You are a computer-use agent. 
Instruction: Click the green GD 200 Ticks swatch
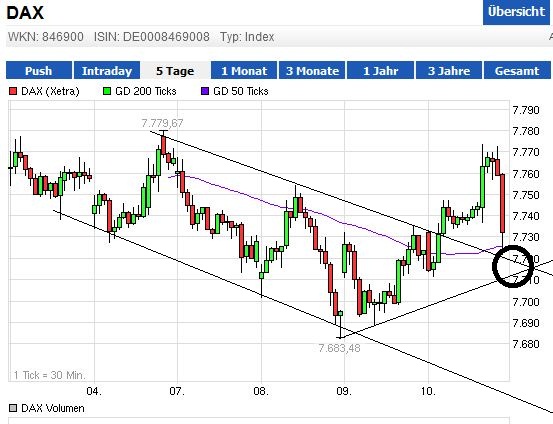click(x=107, y=91)
